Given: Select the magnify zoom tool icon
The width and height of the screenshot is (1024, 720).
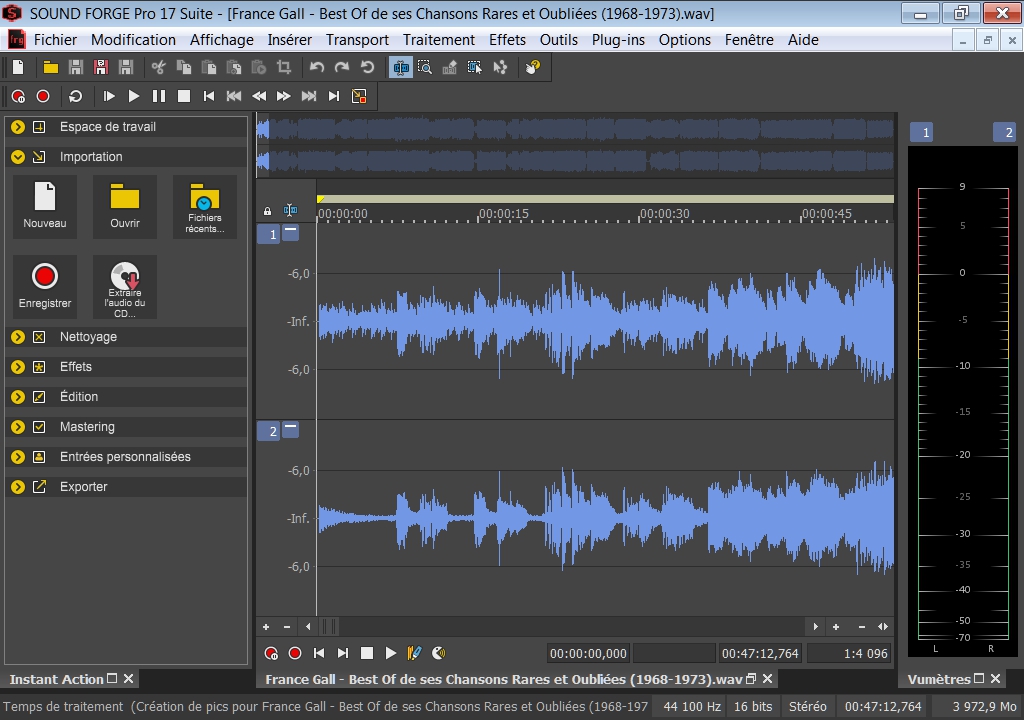Looking at the screenshot, I should coord(425,67).
